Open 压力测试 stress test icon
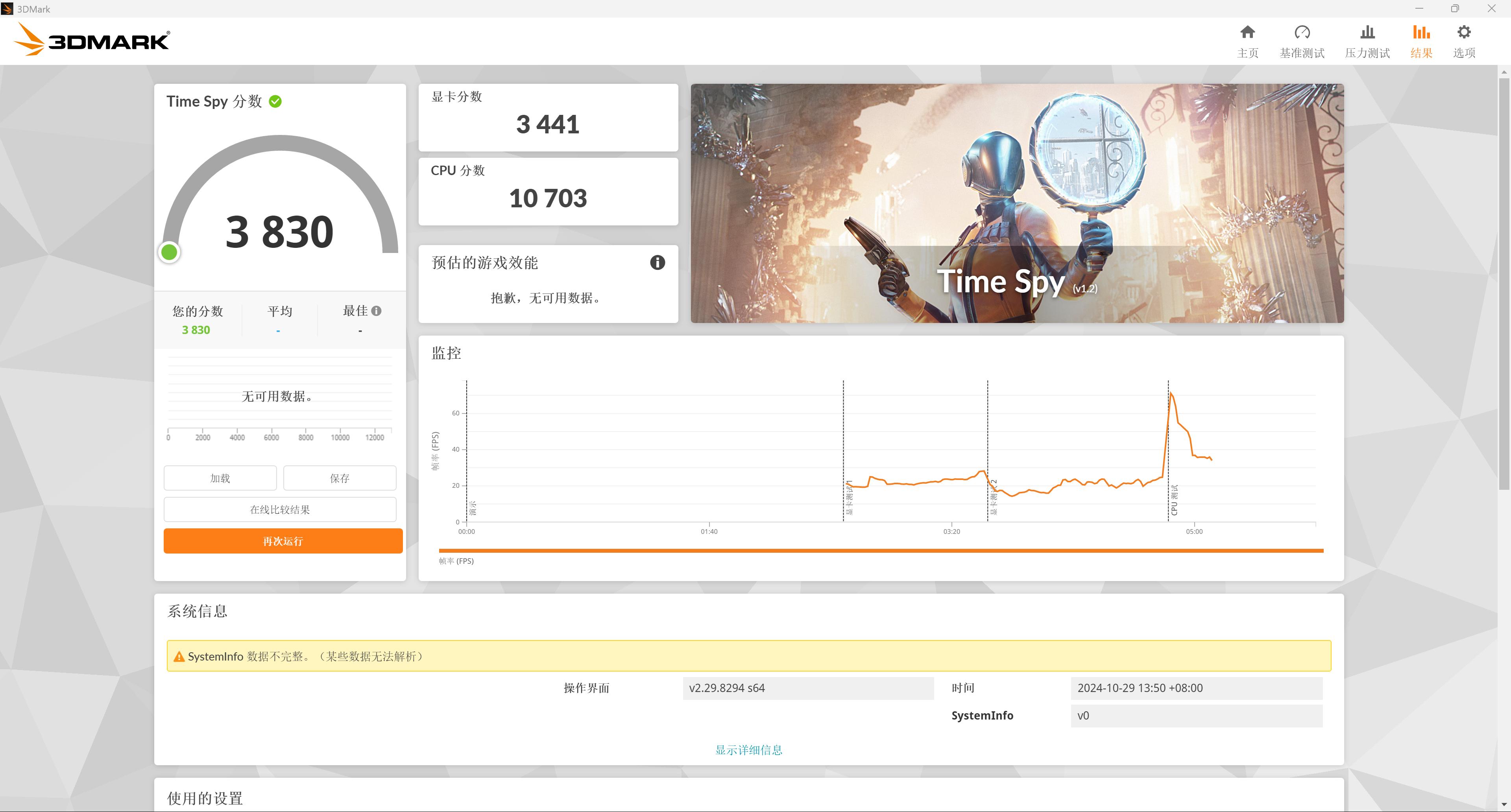Screen dimensions: 1511x812 tap(1367, 32)
